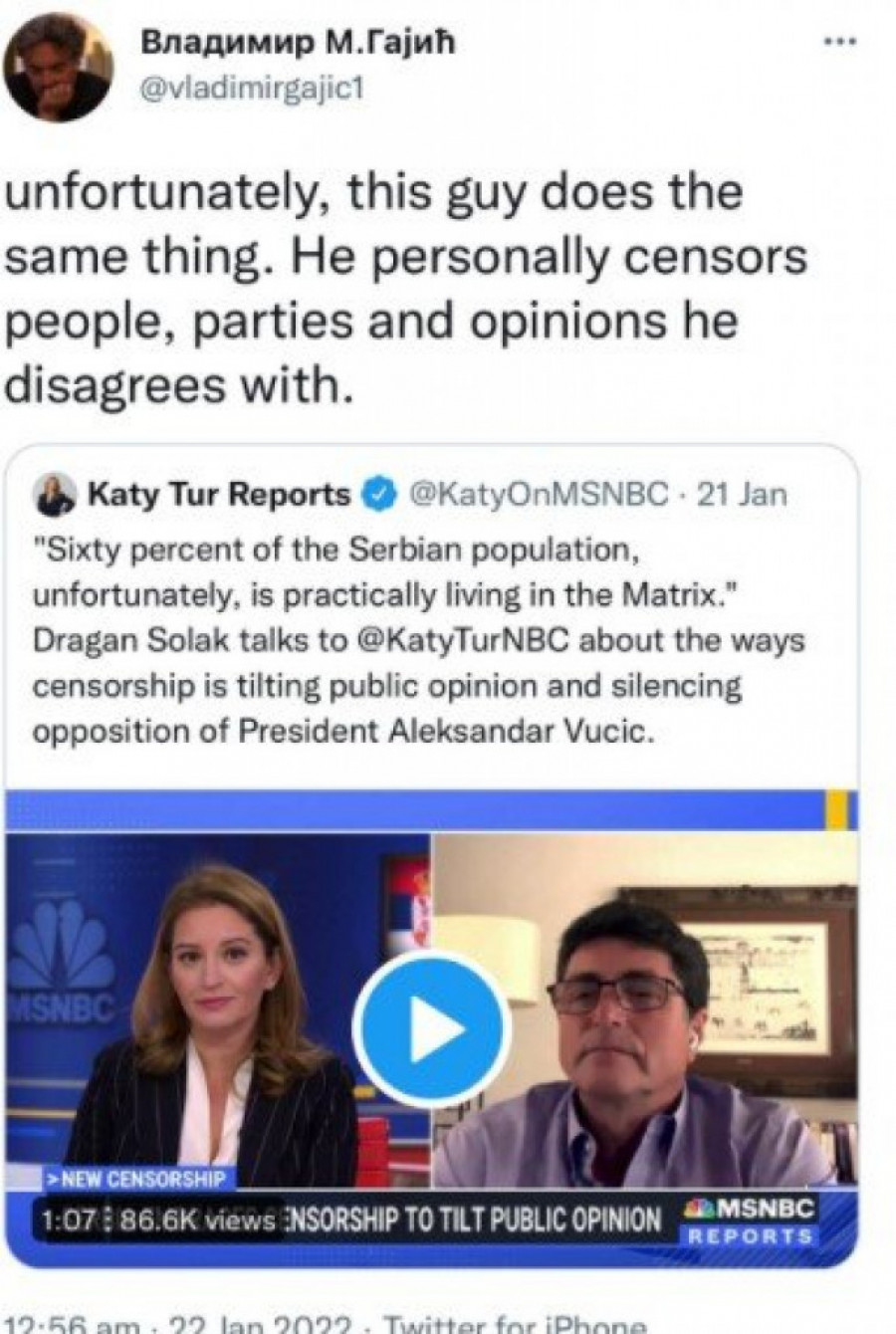The image size is (896, 1334).
Task: Click the 21 Jan quoted tweet date
Action: [x=741, y=494]
